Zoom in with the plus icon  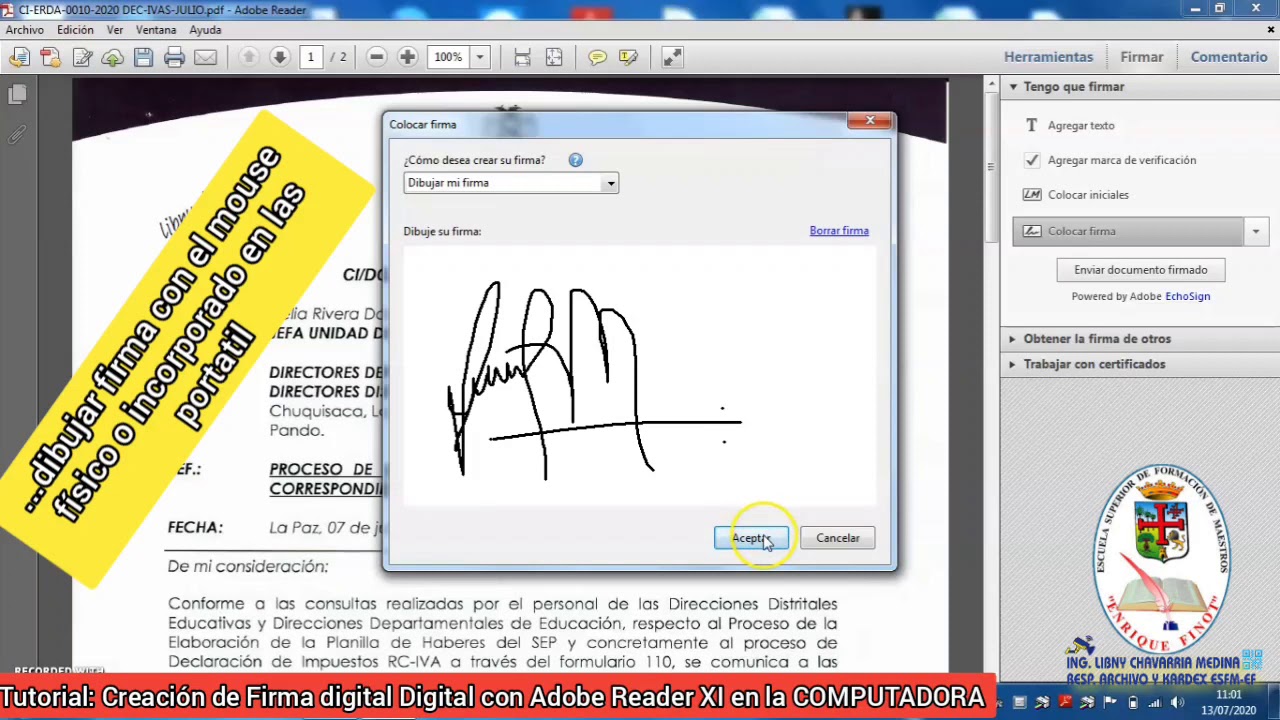(408, 57)
